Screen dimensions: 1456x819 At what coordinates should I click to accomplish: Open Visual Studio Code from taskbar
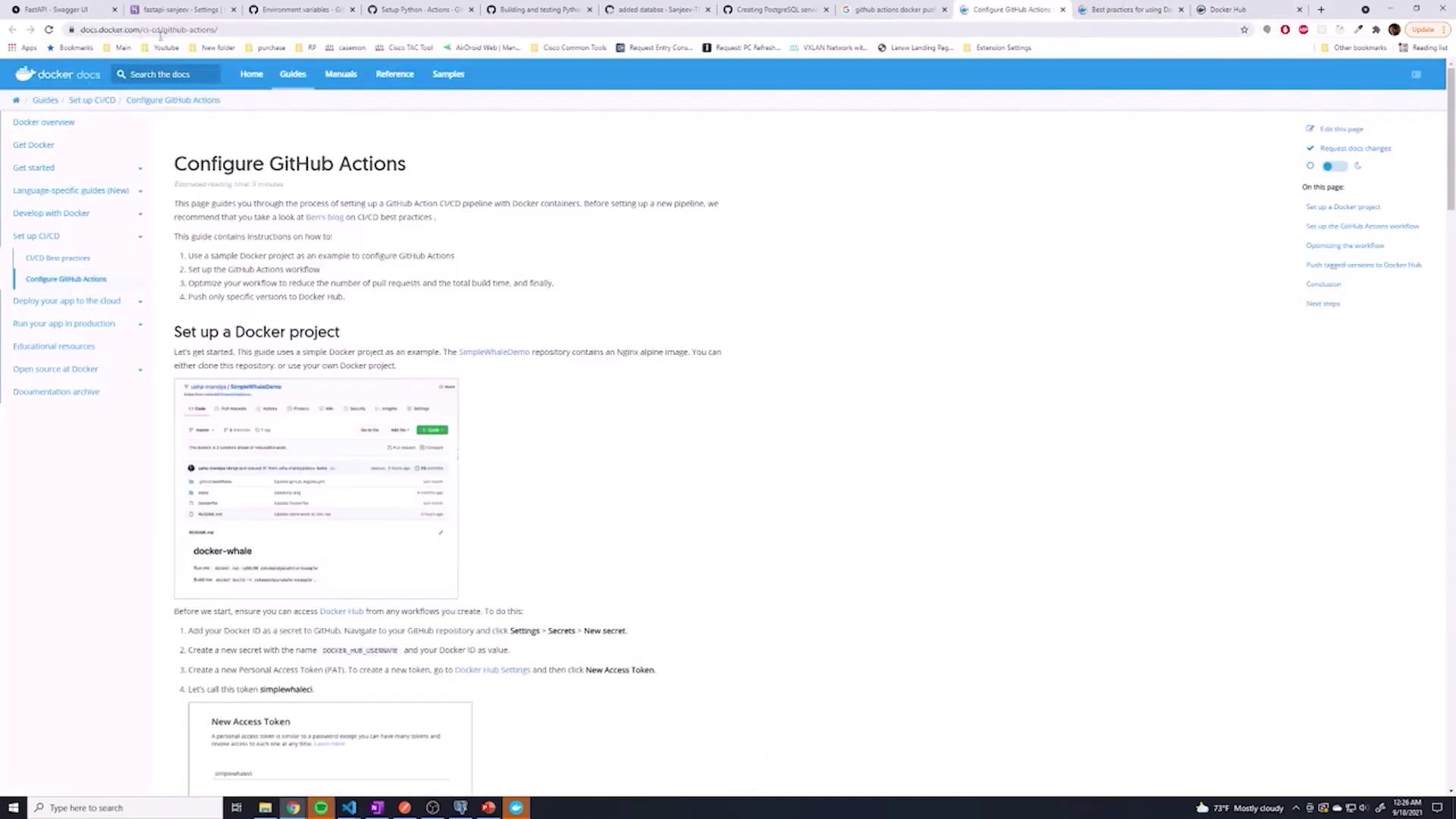[x=349, y=808]
